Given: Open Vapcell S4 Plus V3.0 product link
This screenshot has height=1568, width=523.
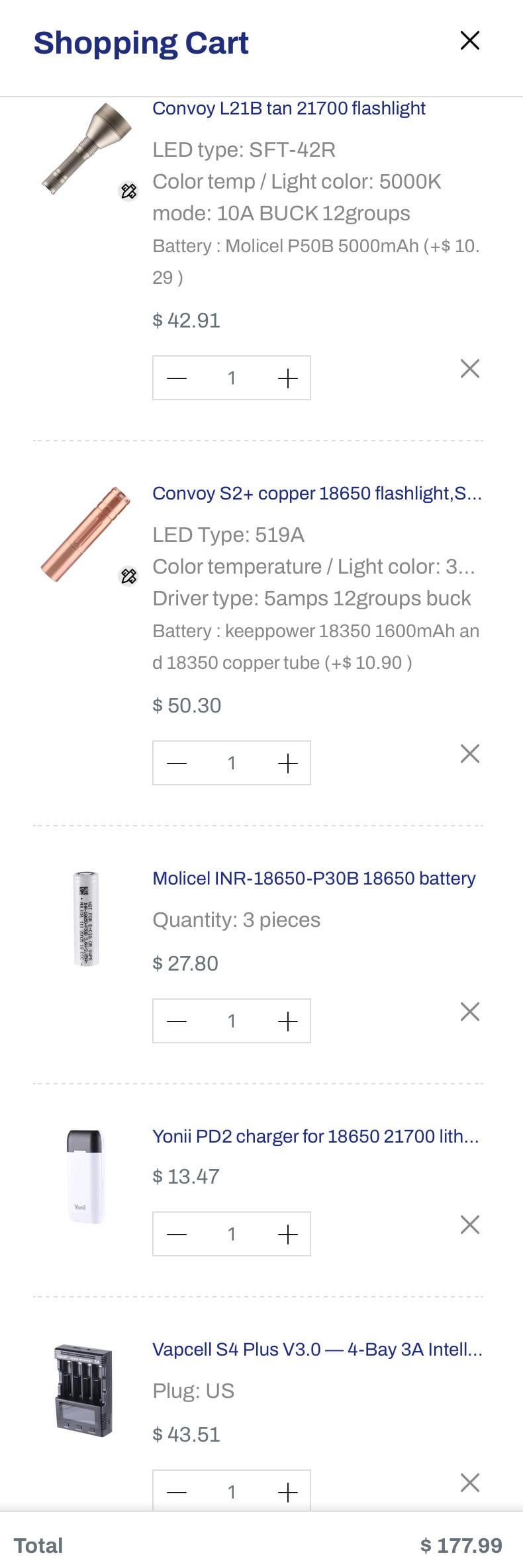Looking at the screenshot, I should point(317,1350).
